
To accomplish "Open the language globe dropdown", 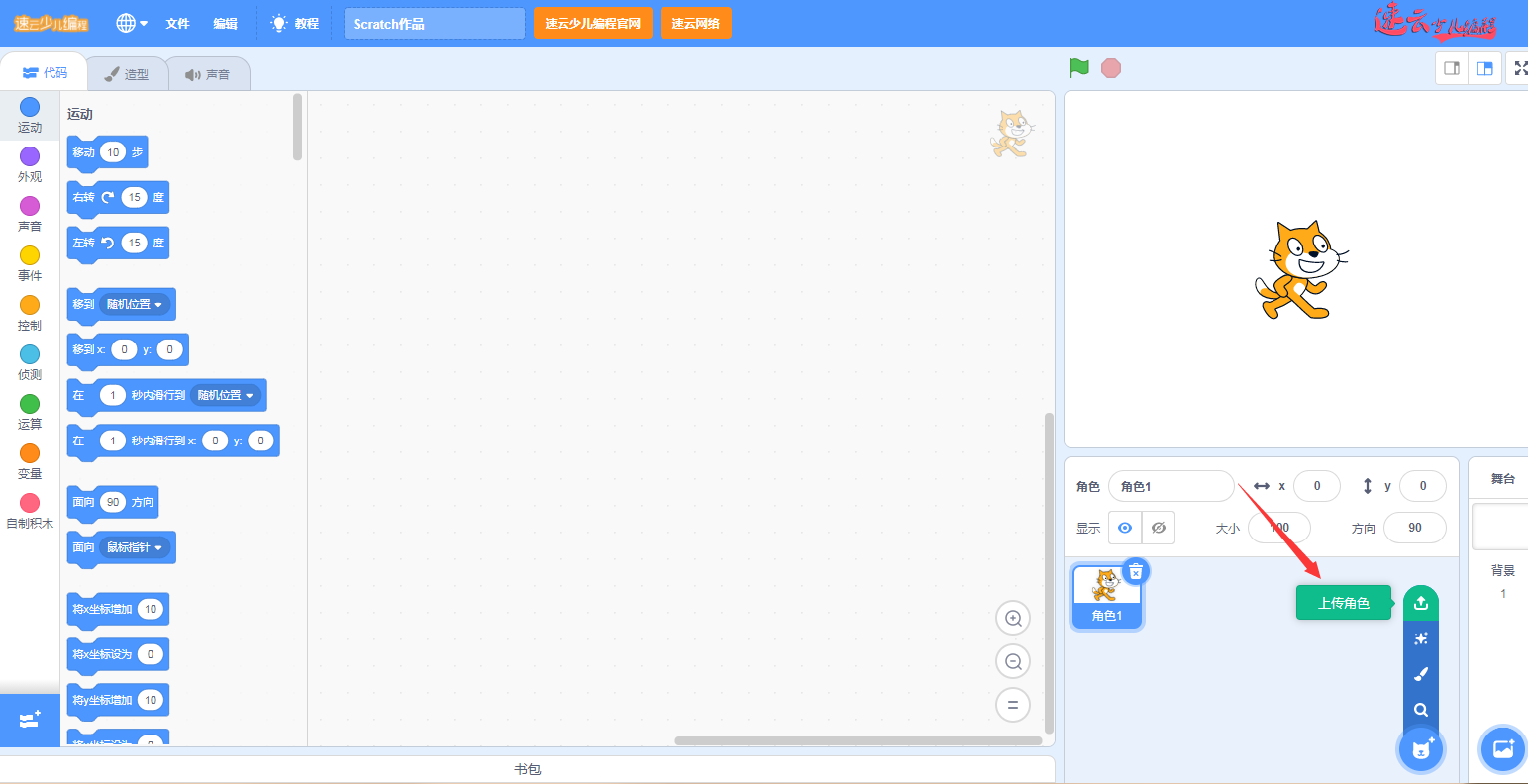I will click(132, 23).
